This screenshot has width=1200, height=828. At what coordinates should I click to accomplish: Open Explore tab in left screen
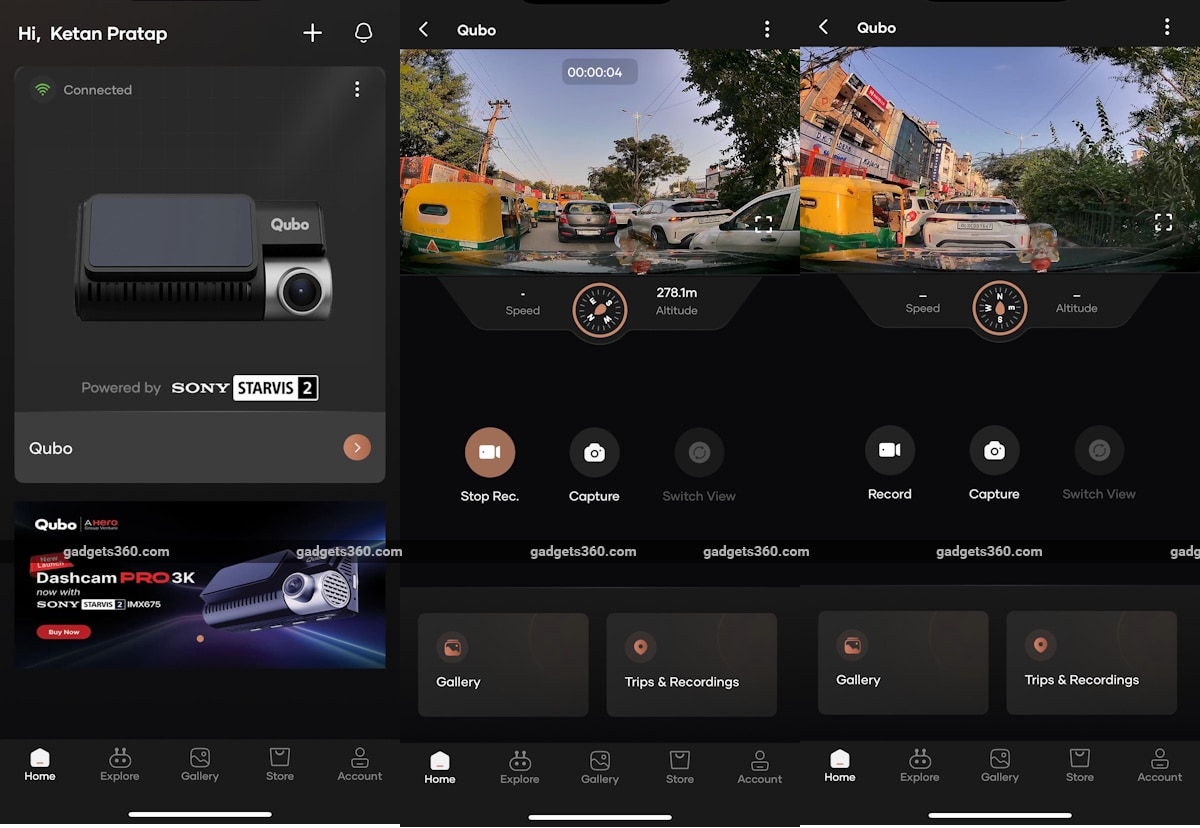(120, 765)
